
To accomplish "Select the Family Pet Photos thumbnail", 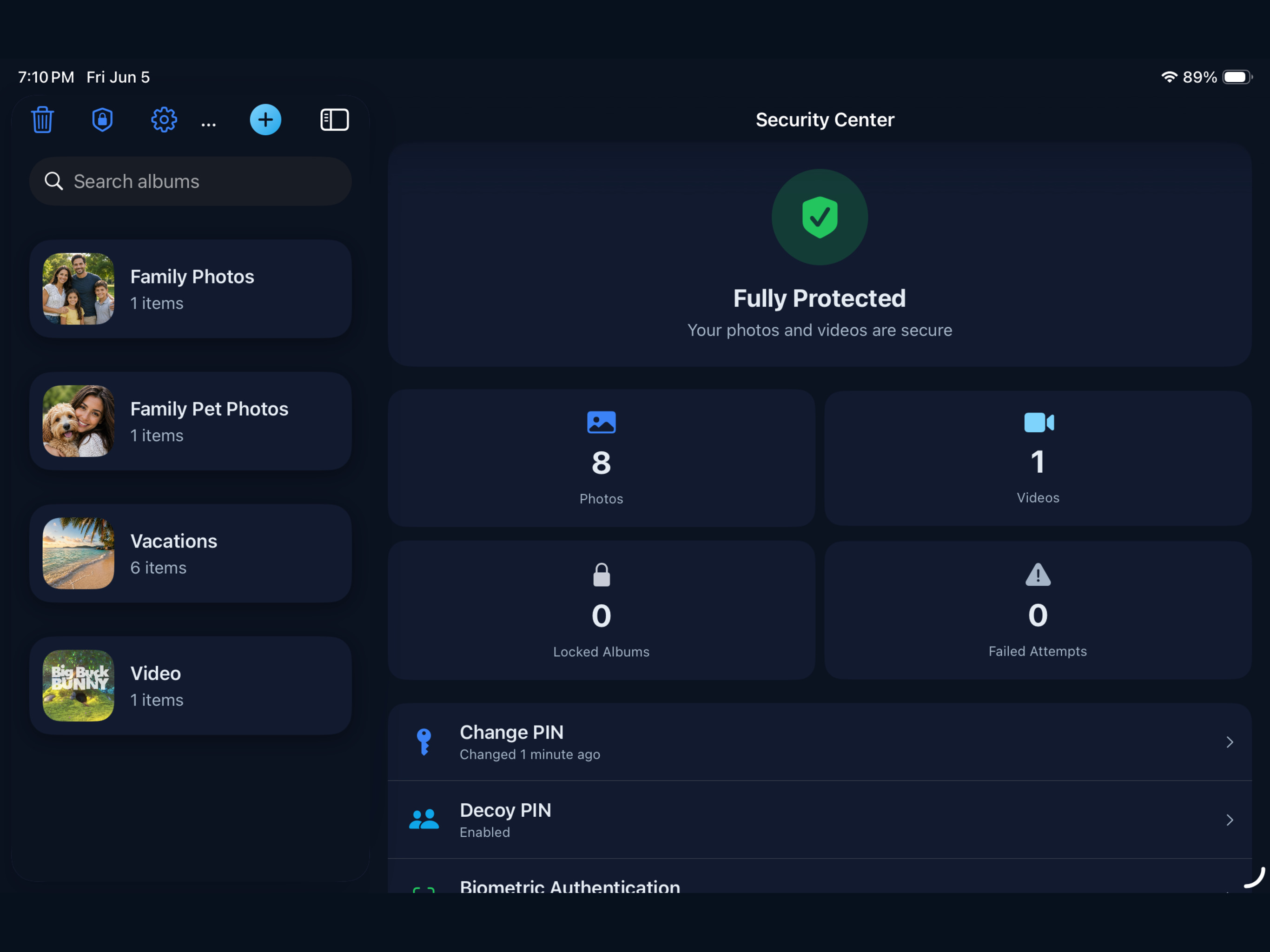I will 78,421.
